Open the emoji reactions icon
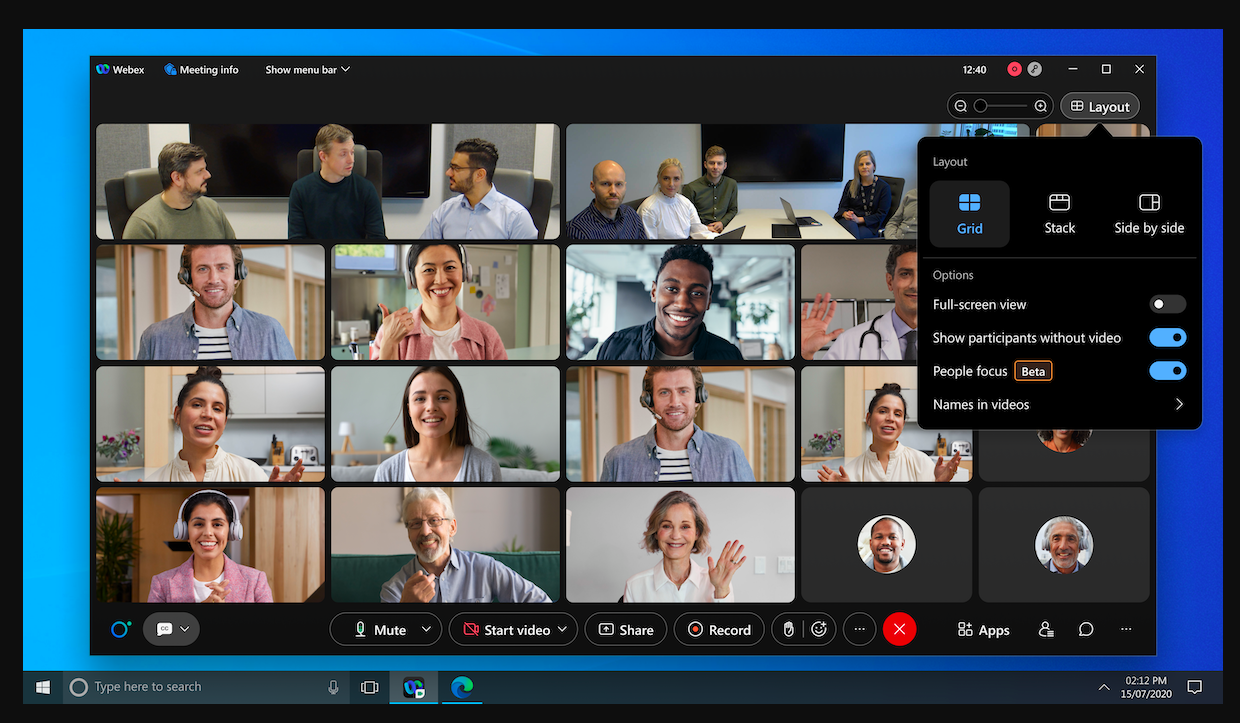This screenshot has width=1240, height=723. pos(819,630)
